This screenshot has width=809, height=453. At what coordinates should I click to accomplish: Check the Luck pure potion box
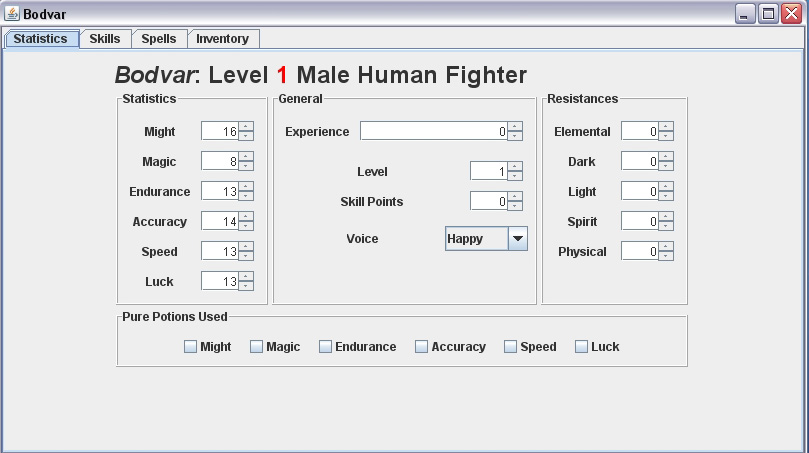pyautogui.click(x=581, y=347)
